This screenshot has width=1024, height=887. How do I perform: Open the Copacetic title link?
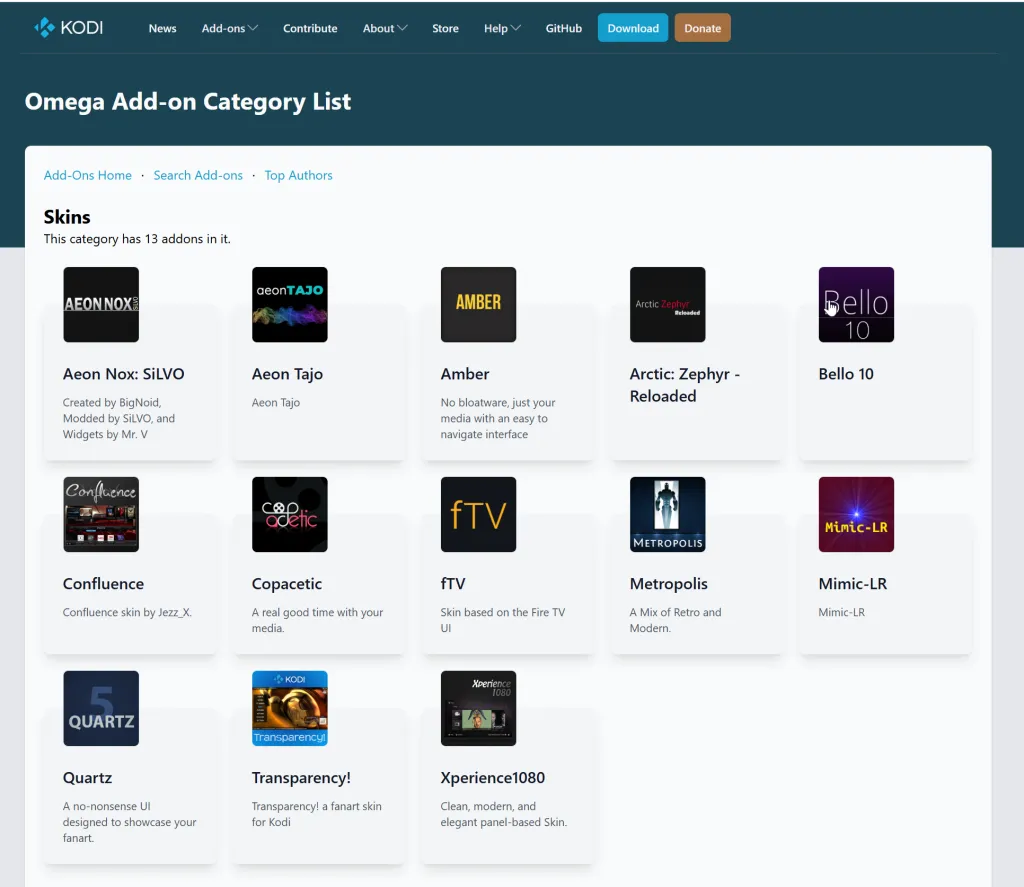click(x=287, y=584)
